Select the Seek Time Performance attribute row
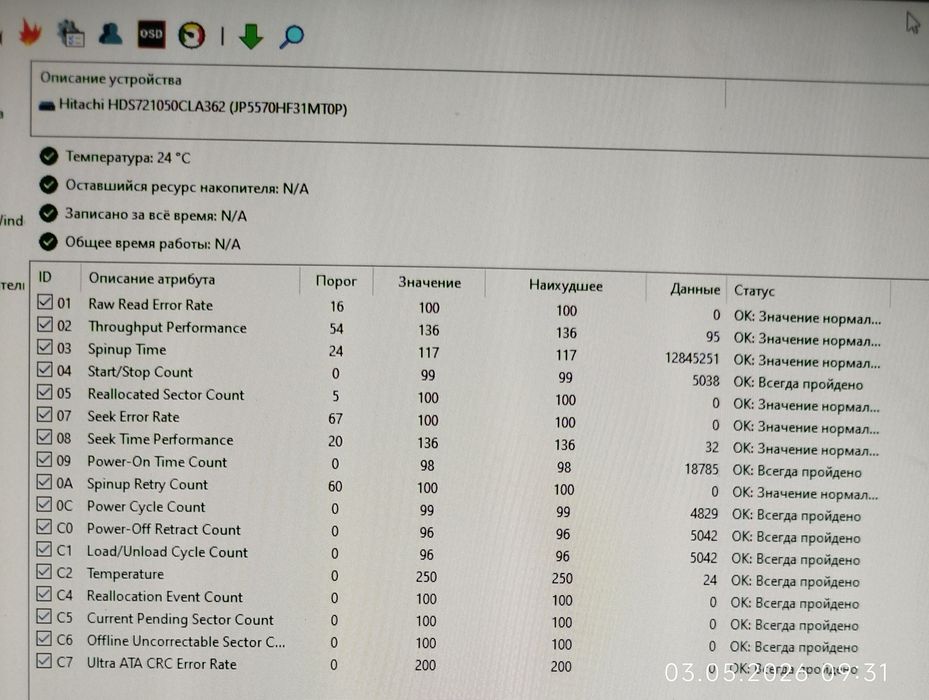 point(459,443)
